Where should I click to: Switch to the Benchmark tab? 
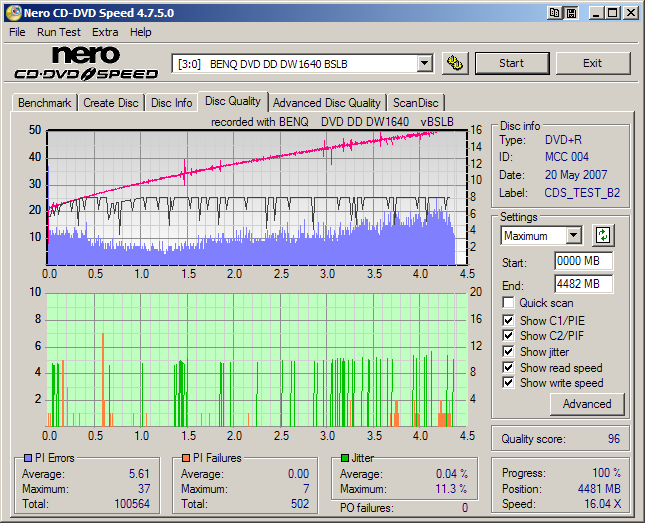45,102
